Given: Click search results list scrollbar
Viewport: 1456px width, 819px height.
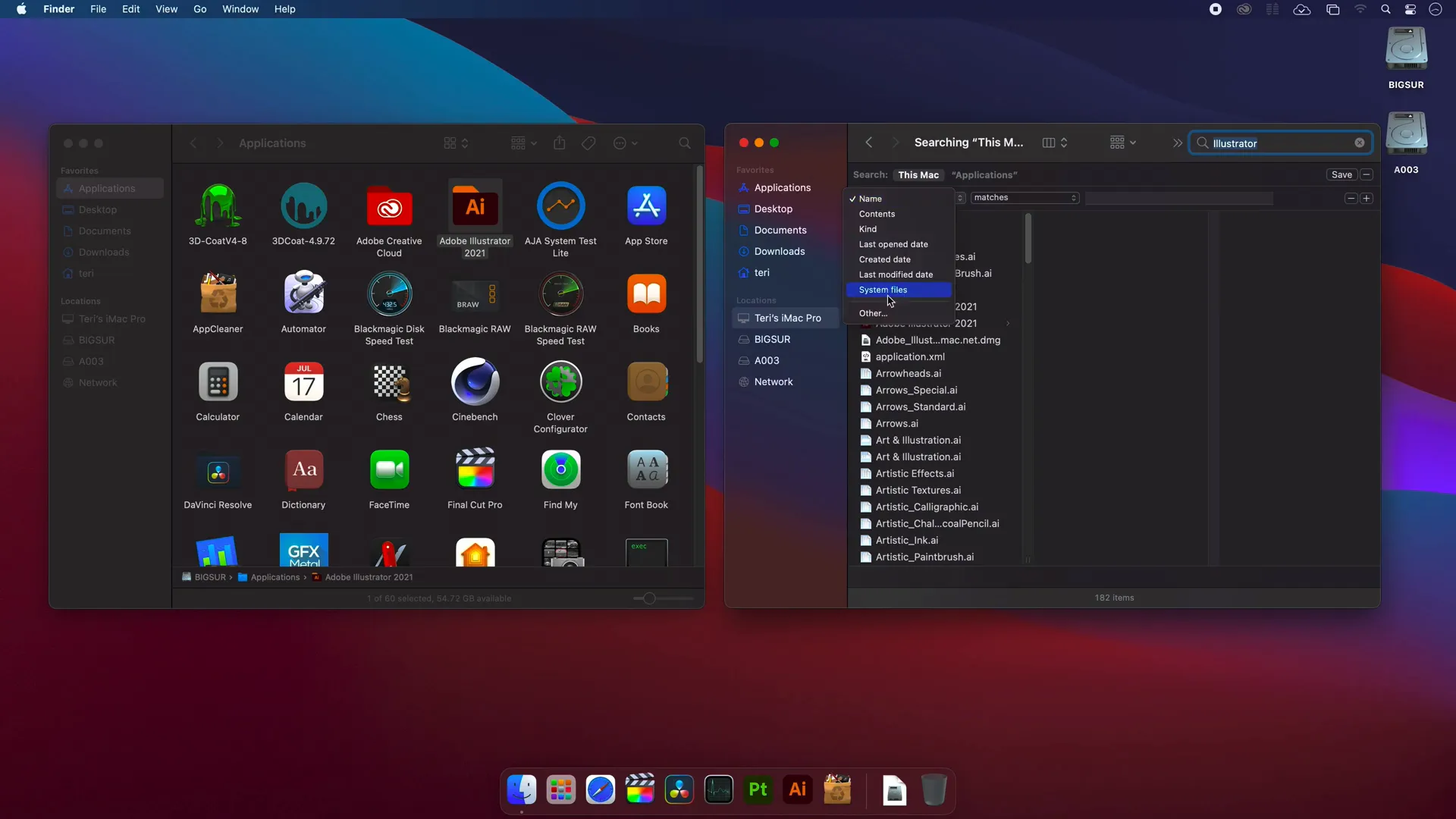Looking at the screenshot, I should pyautogui.click(x=1028, y=238).
